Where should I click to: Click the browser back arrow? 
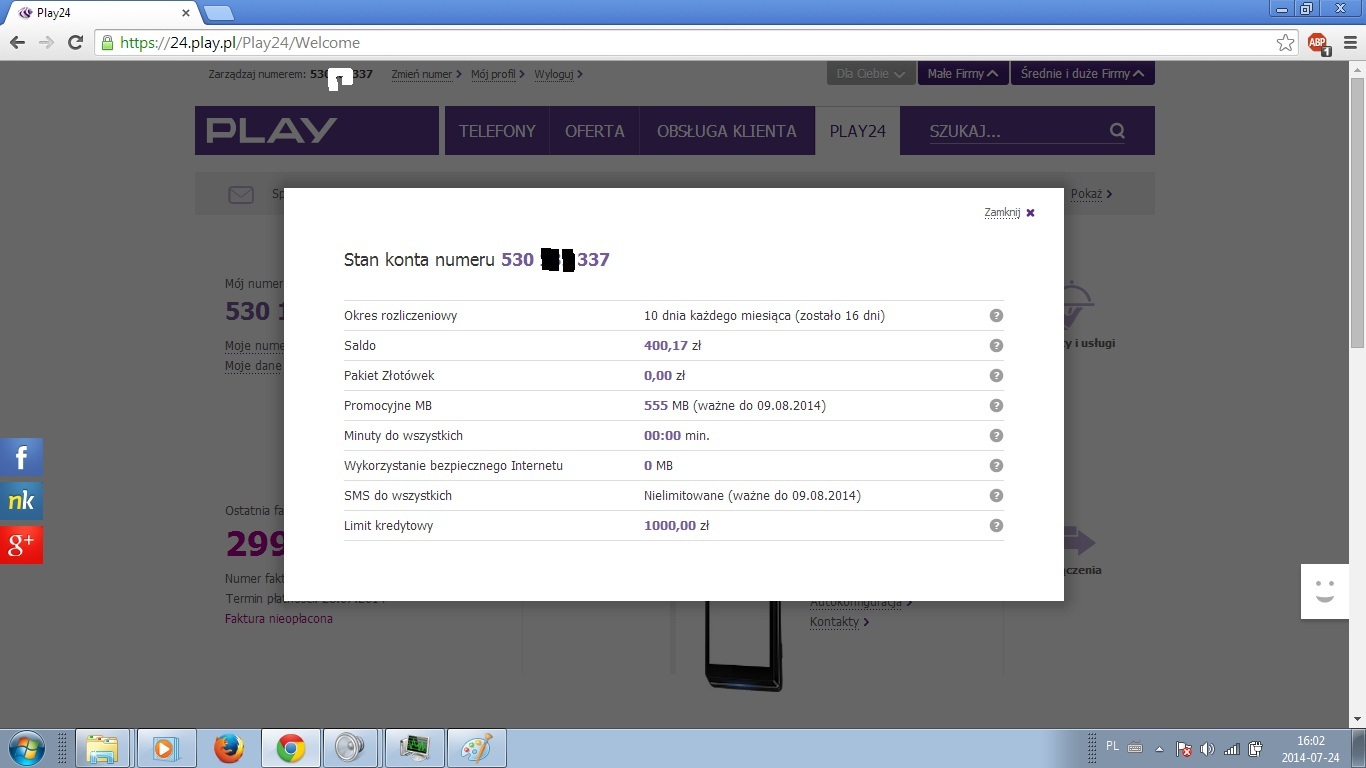(17, 43)
